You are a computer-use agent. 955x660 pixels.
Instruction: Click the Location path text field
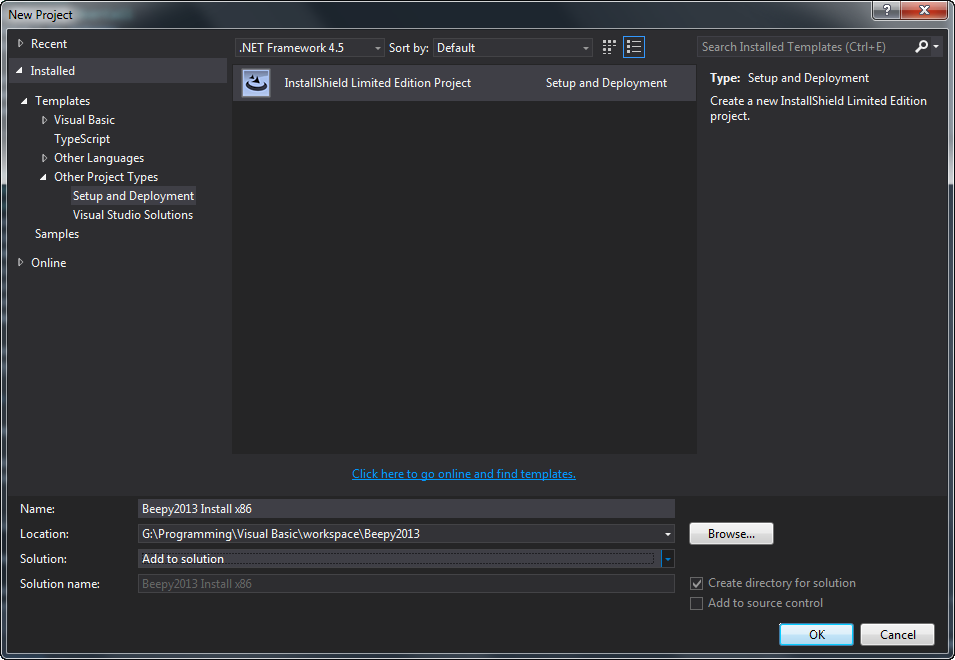point(400,534)
